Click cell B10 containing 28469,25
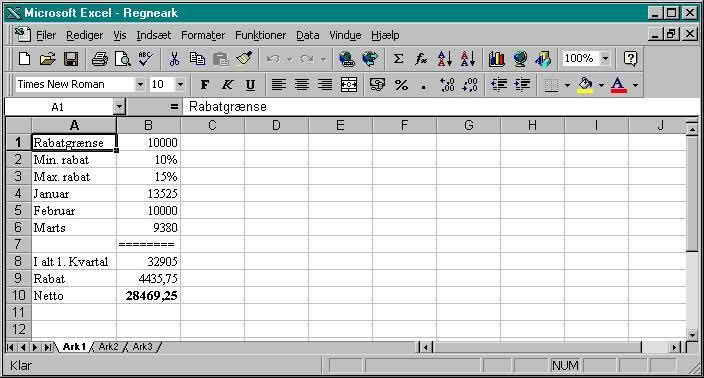 (x=148, y=295)
